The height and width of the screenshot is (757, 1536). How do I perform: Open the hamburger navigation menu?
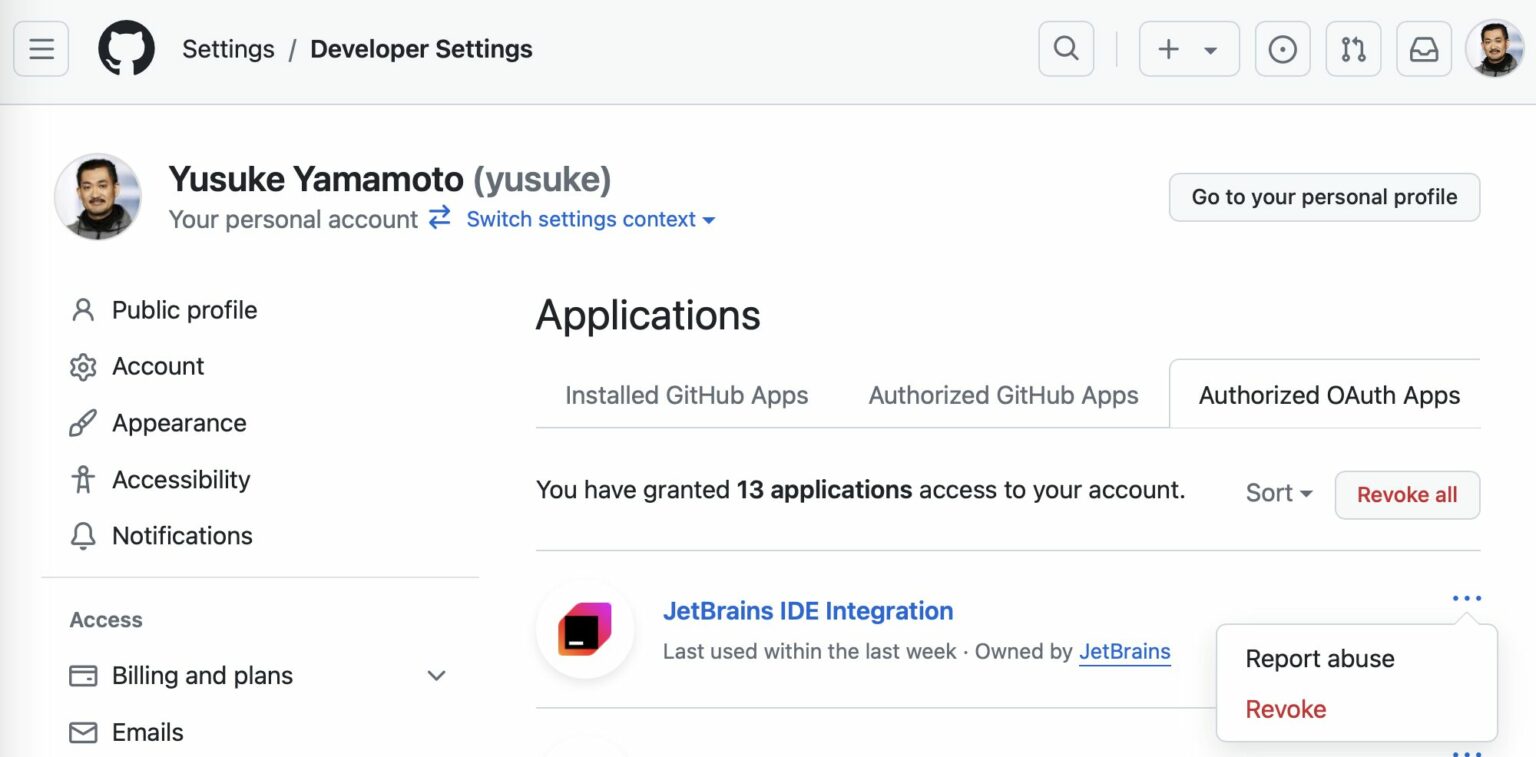(40, 48)
